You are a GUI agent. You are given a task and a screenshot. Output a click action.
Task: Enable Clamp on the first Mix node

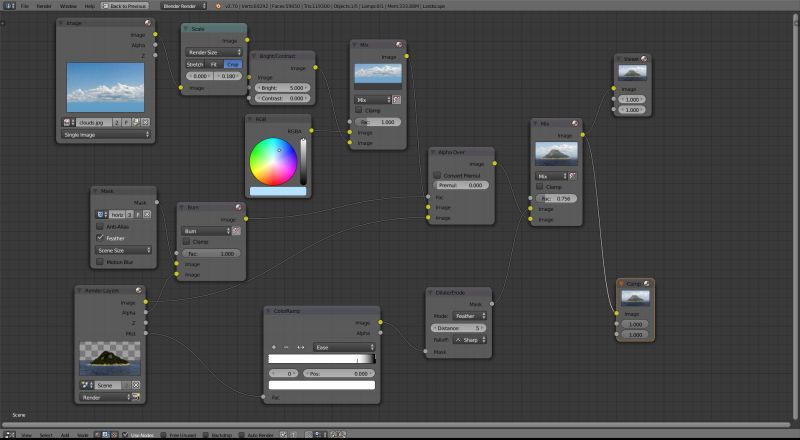[x=359, y=110]
